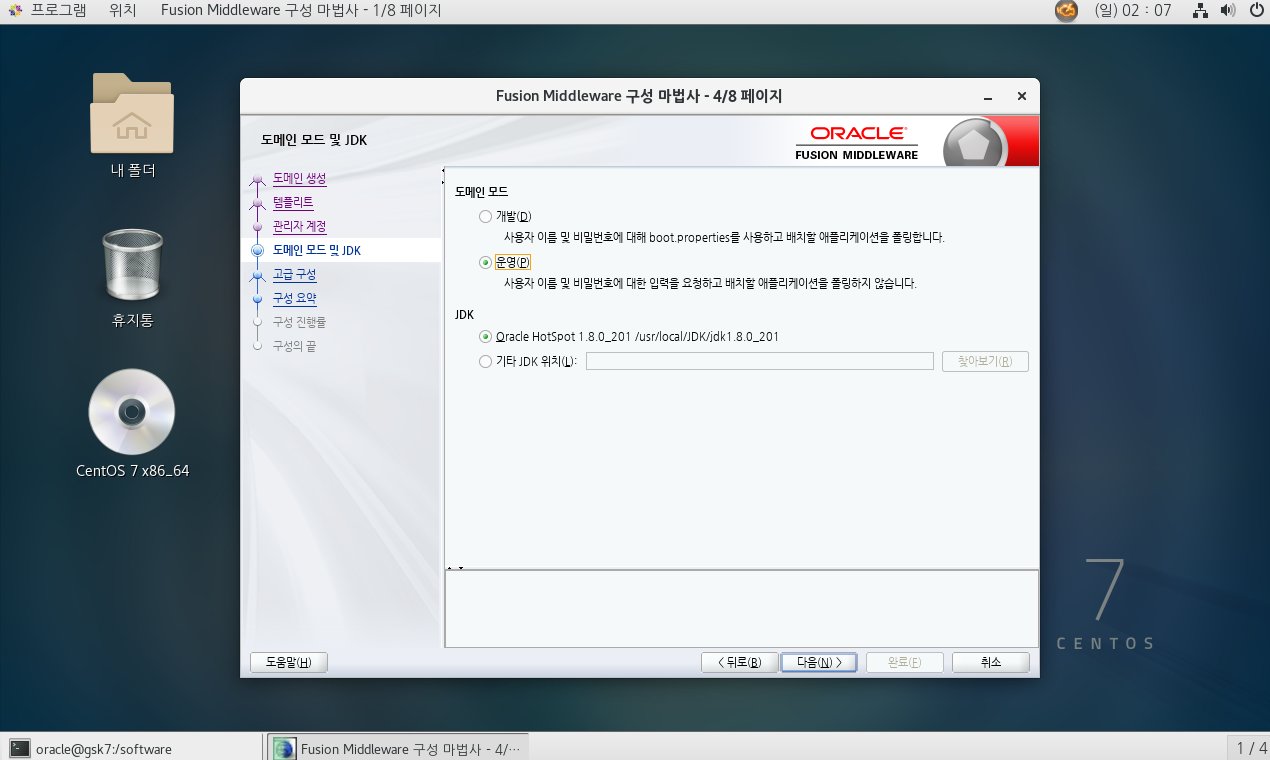Click the 도움말(H) help button
The image size is (1270, 760).
(289, 662)
